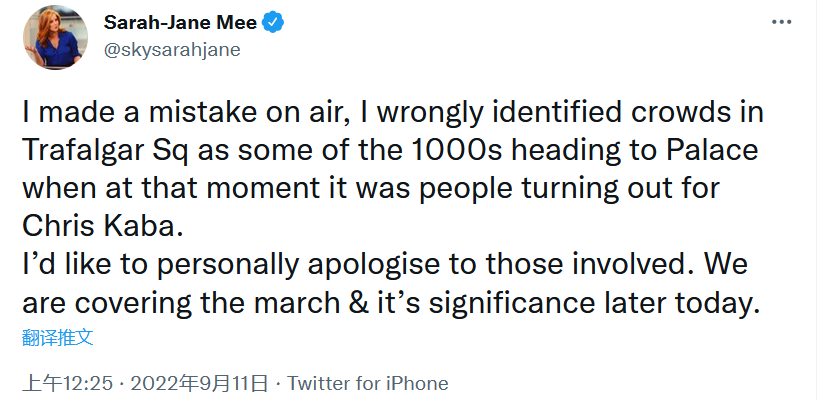
Task: Click the 2022年9月11日 date
Action: pos(200,384)
